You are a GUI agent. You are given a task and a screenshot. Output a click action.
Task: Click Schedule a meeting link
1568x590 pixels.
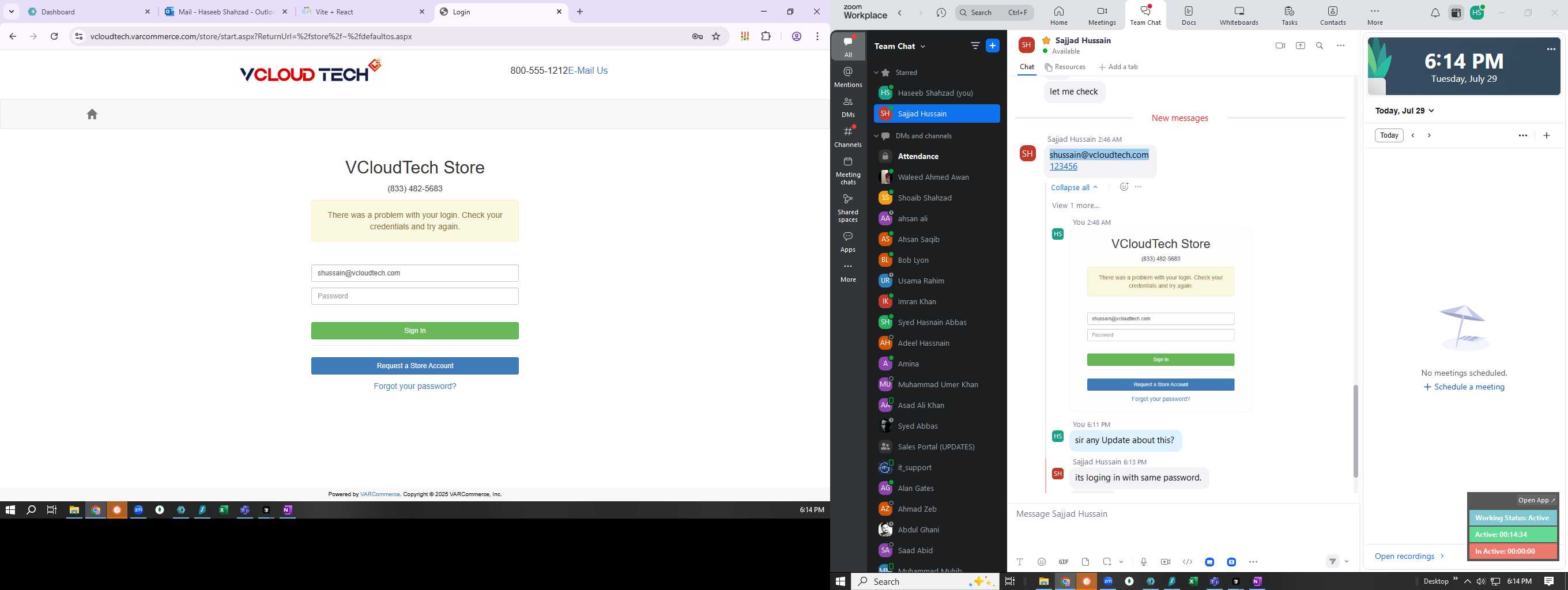click(1464, 387)
